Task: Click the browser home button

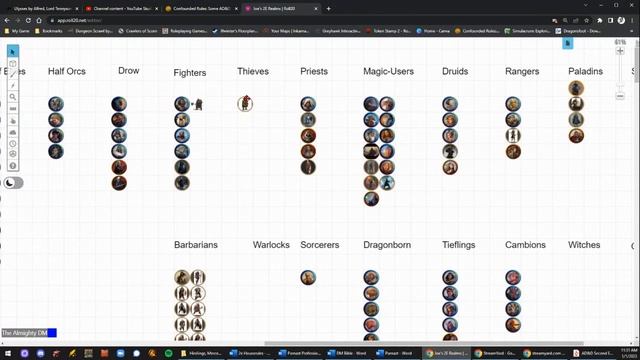Action: [39, 20]
